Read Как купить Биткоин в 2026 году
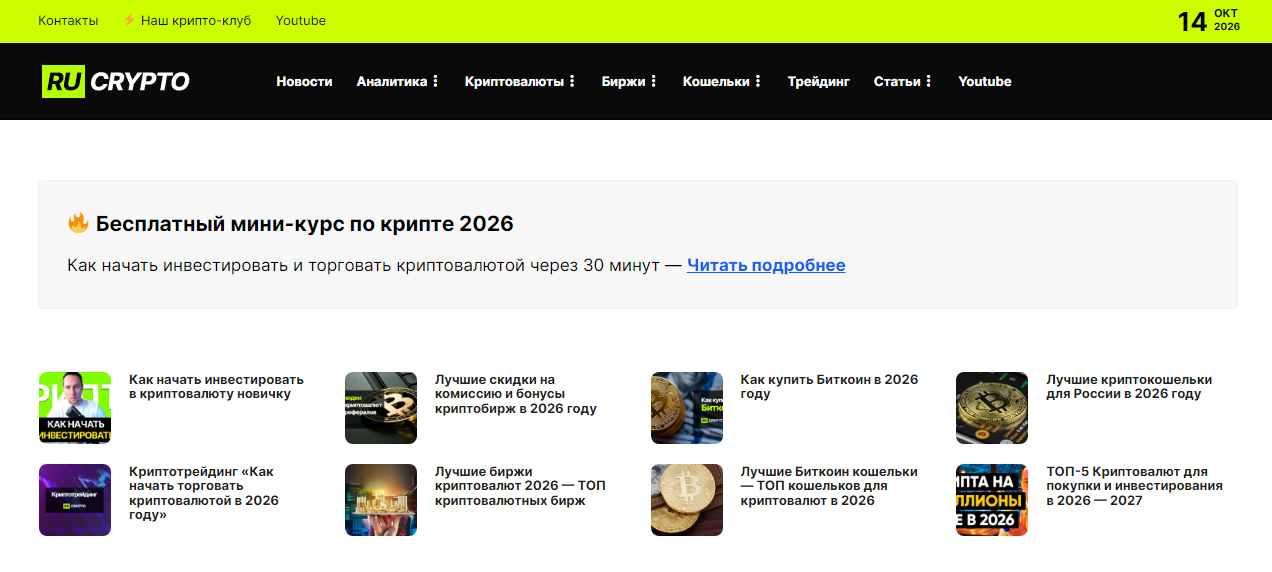The width and height of the screenshot is (1272, 572). pos(829,387)
